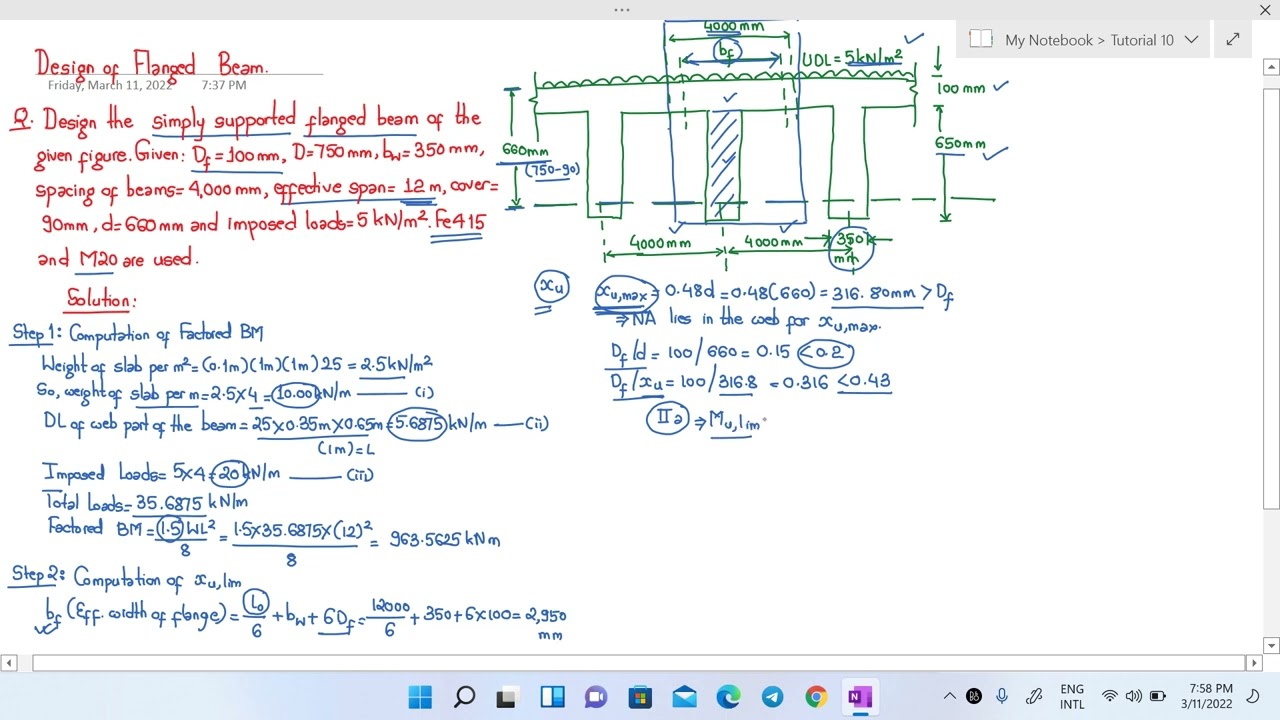Click My Notebook > Tutorial 10 breadcrumb text

click(x=1089, y=40)
